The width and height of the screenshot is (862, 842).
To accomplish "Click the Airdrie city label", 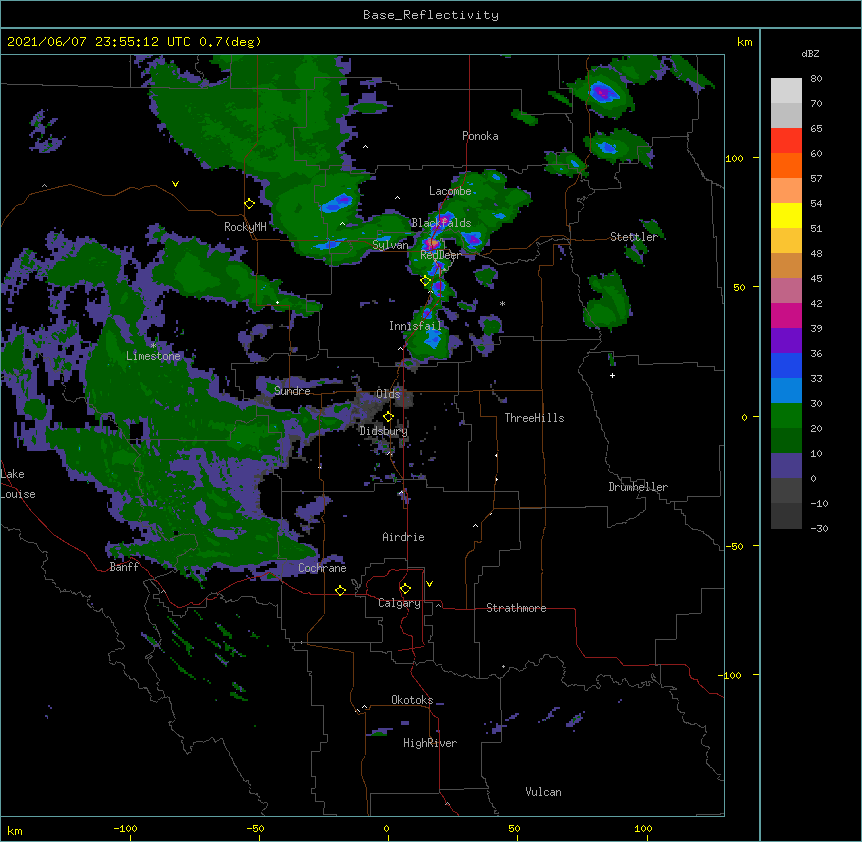I will 403,537.
